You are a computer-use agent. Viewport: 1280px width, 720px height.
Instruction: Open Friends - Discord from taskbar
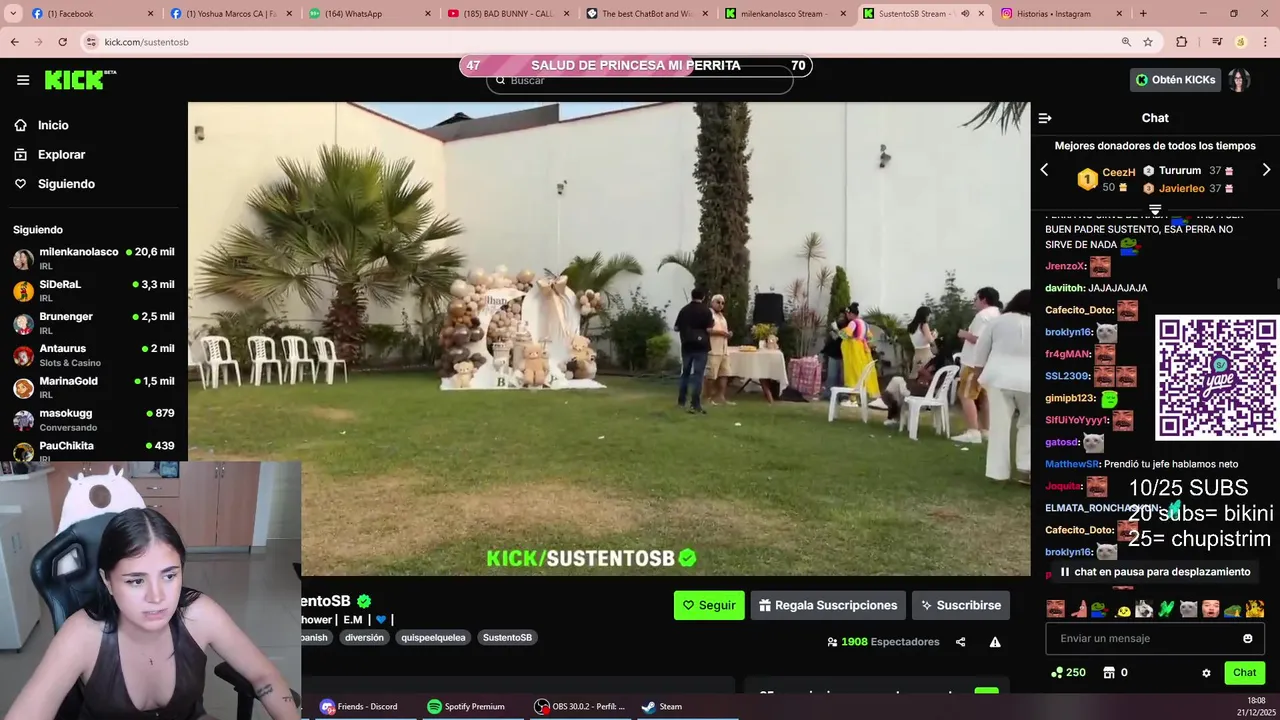pos(359,706)
